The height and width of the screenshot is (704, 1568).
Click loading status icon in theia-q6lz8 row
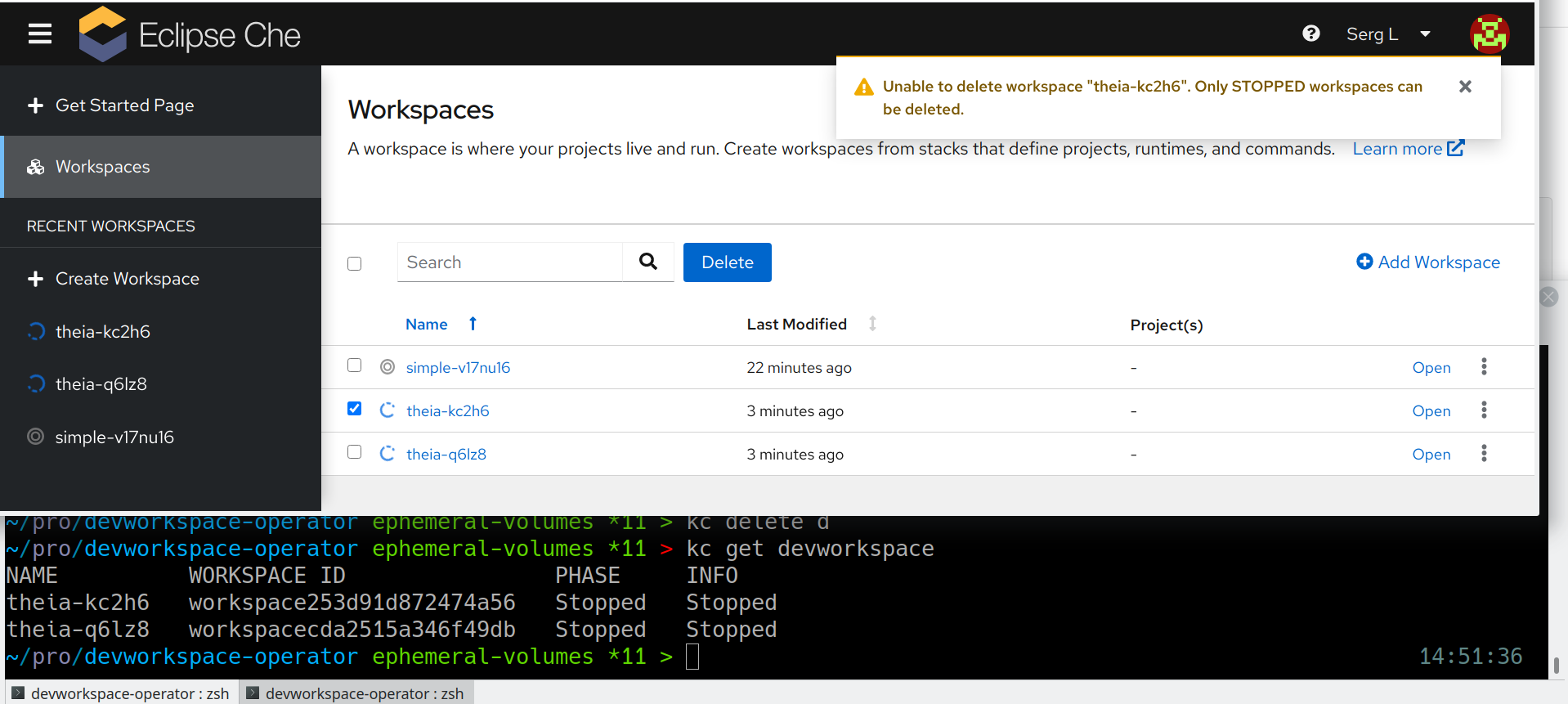pyautogui.click(x=388, y=454)
